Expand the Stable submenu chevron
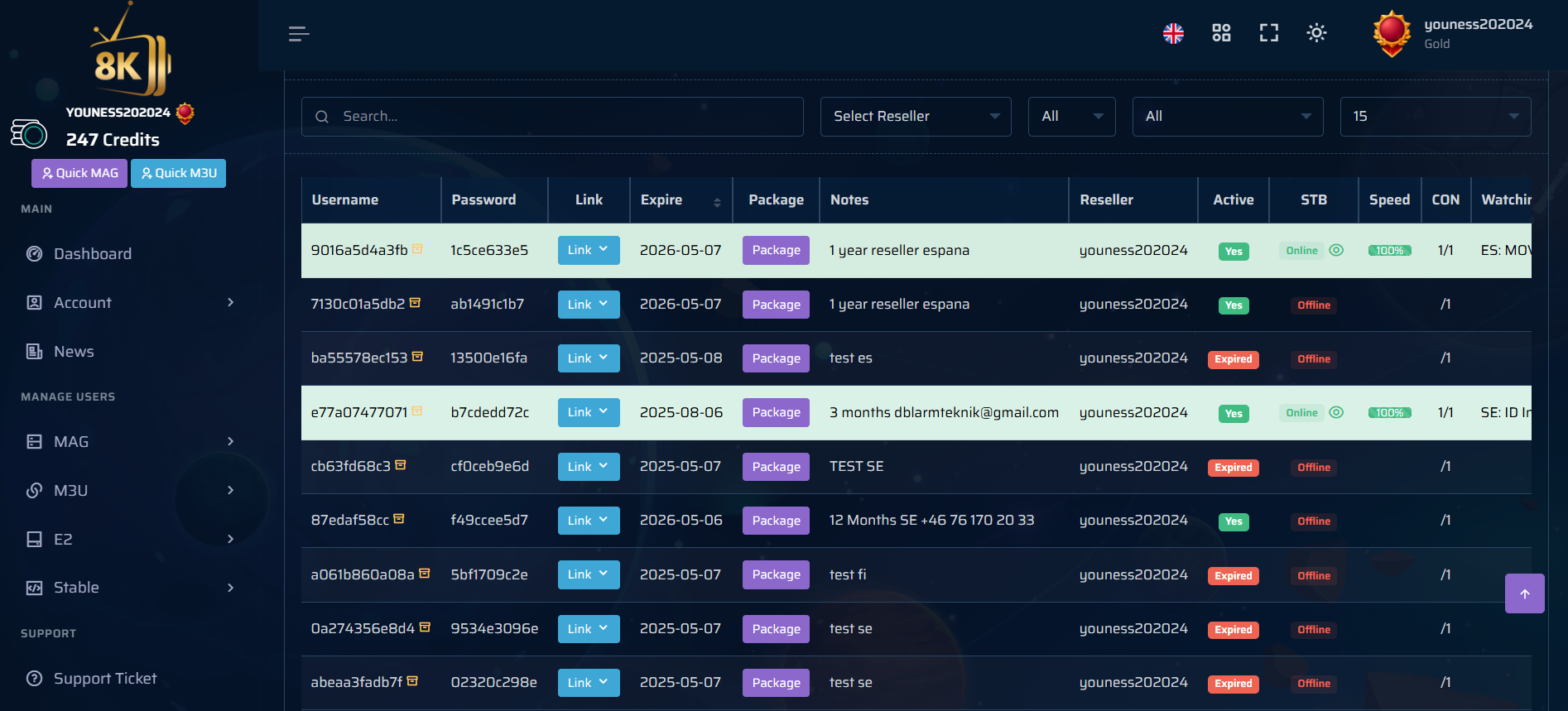This screenshot has width=1568, height=711. pos(231,588)
